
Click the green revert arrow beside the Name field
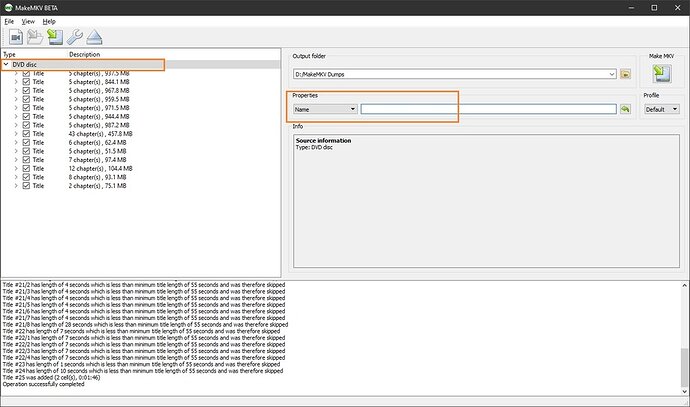(625, 109)
